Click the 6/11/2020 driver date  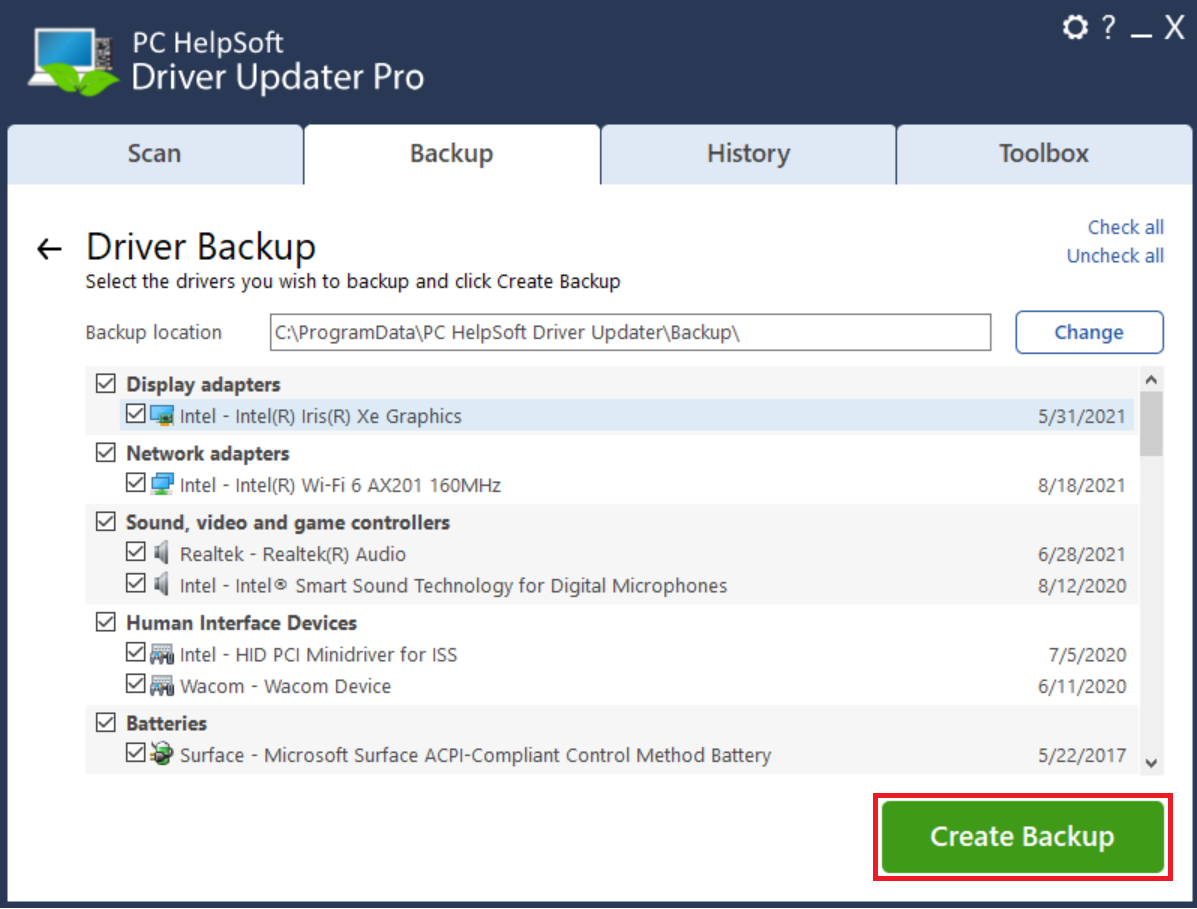click(1082, 686)
